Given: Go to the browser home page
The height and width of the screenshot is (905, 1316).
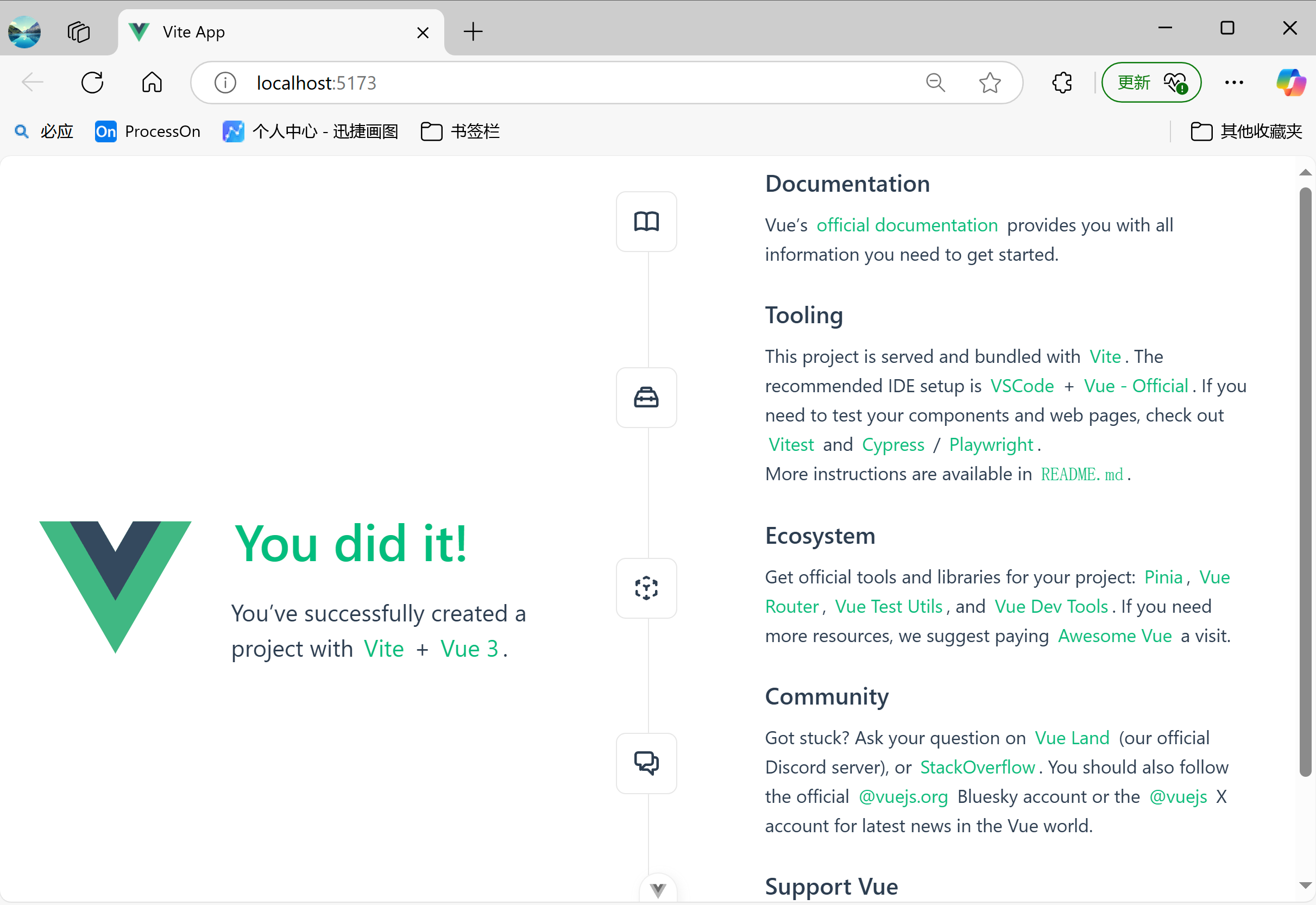Looking at the screenshot, I should coord(152,83).
